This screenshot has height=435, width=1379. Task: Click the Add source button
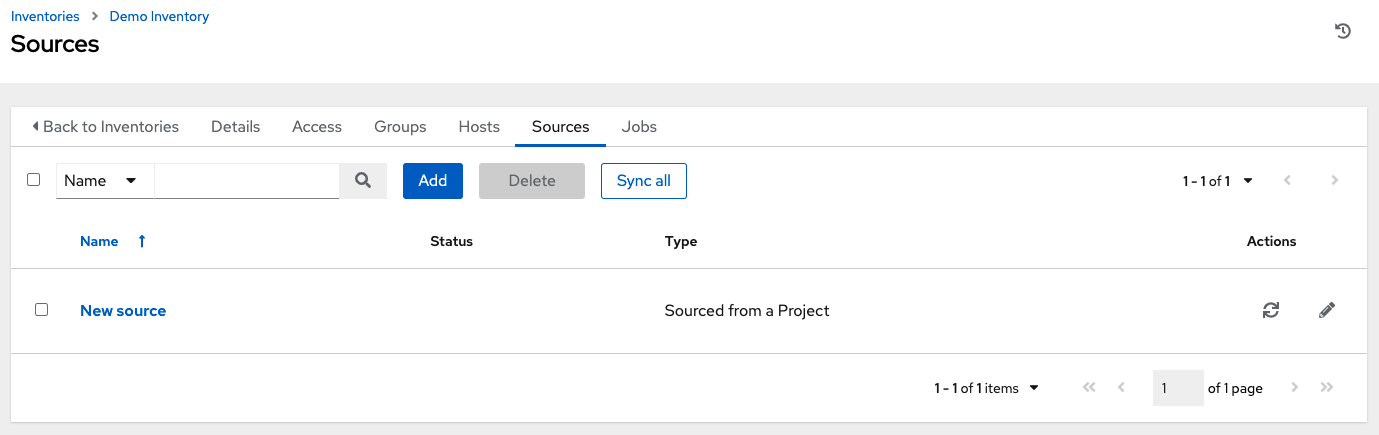pyautogui.click(x=432, y=181)
